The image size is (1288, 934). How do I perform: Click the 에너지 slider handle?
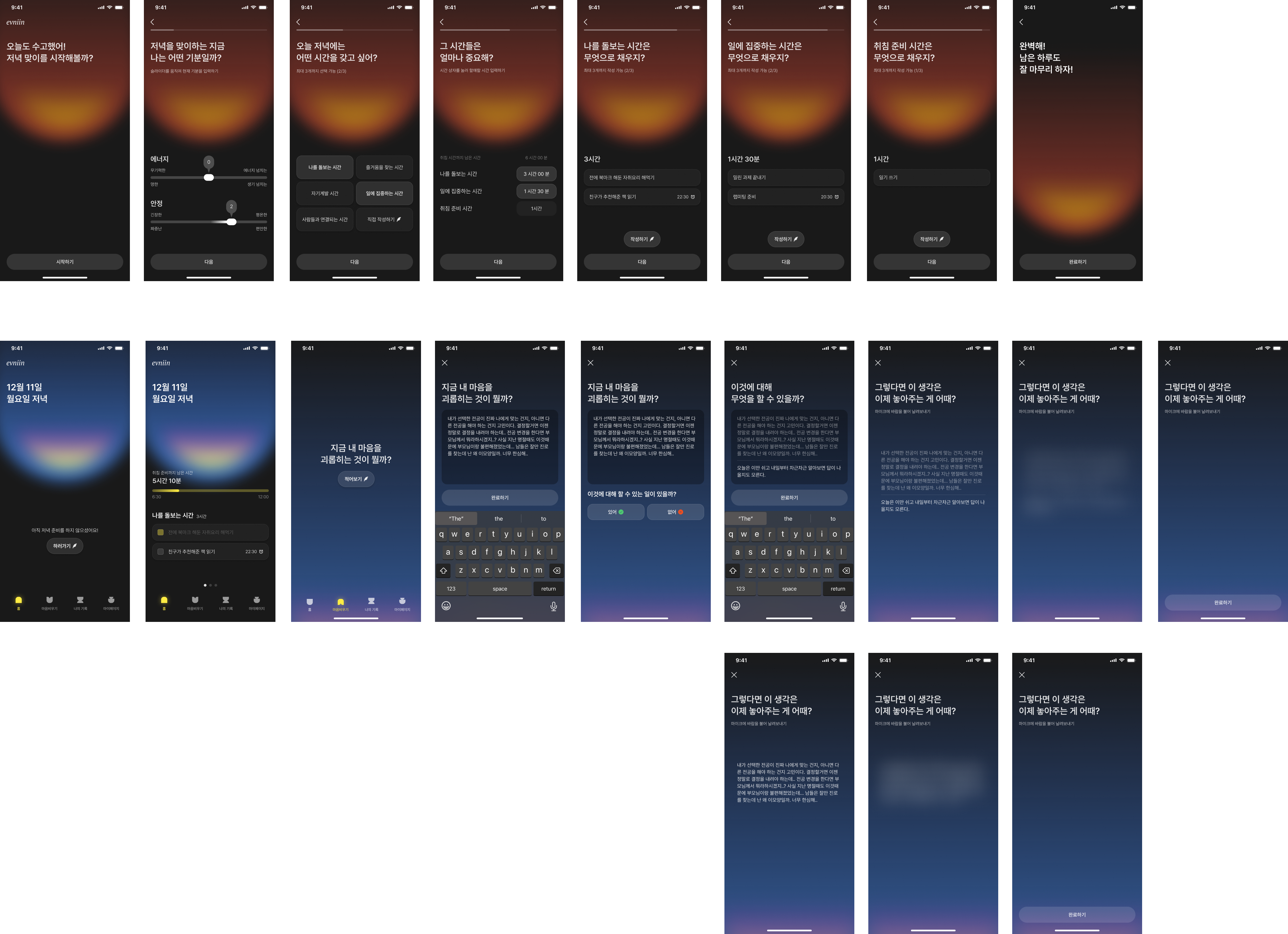tap(209, 177)
